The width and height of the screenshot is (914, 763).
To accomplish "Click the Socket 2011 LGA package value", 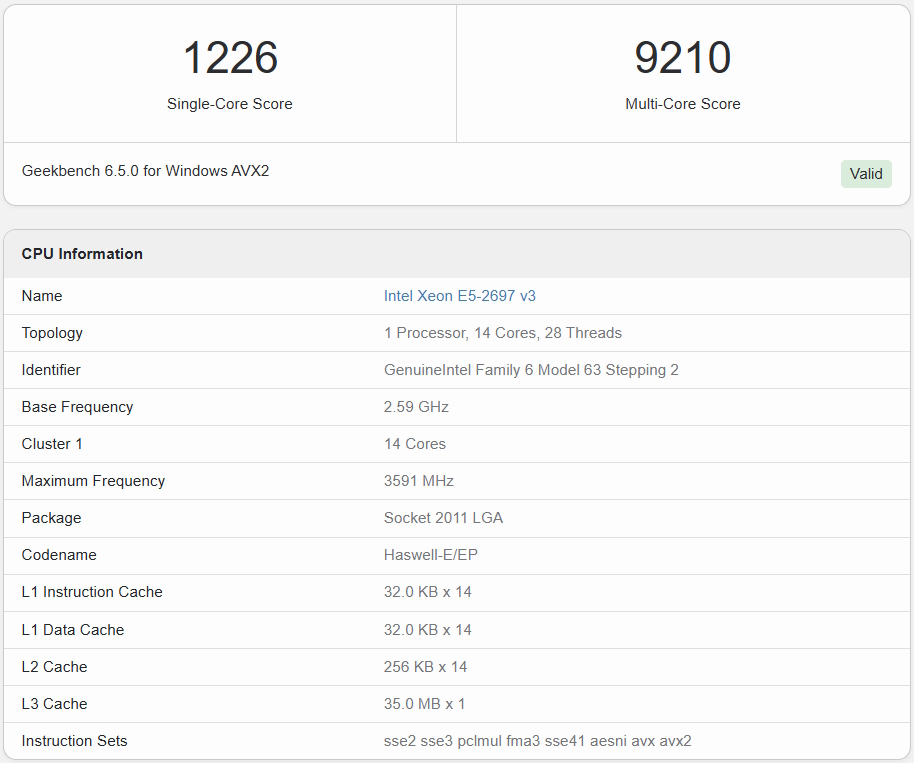I will [443, 518].
